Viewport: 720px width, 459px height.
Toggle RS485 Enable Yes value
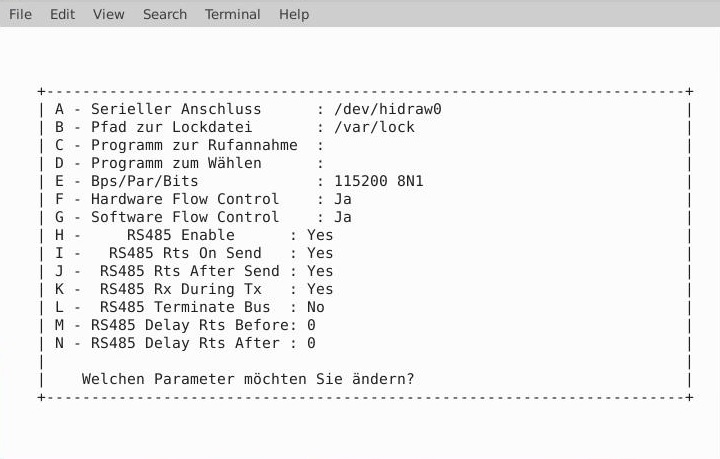pyautogui.click(x=320, y=235)
